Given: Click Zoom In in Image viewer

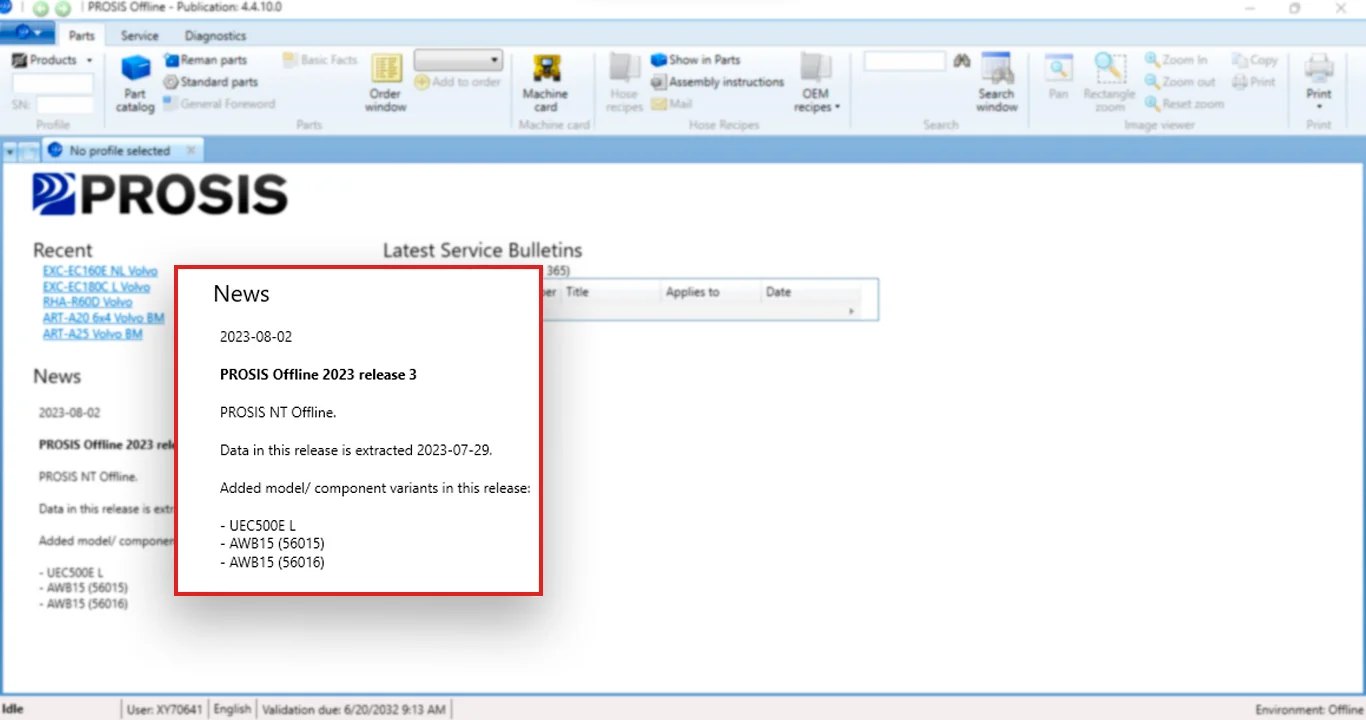Looking at the screenshot, I should tap(1177, 61).
